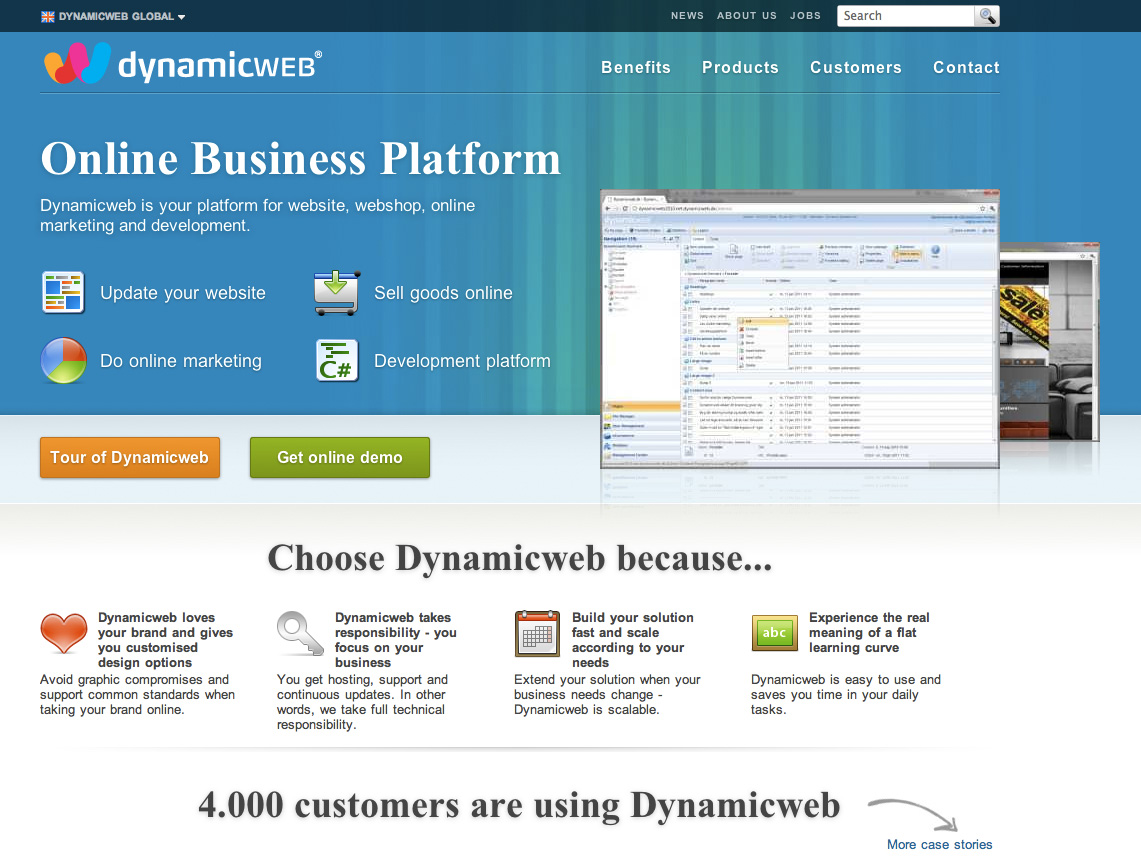Click the pie chart marketing icon
This screenshot has width=1141, height=865.
point(63,360)
